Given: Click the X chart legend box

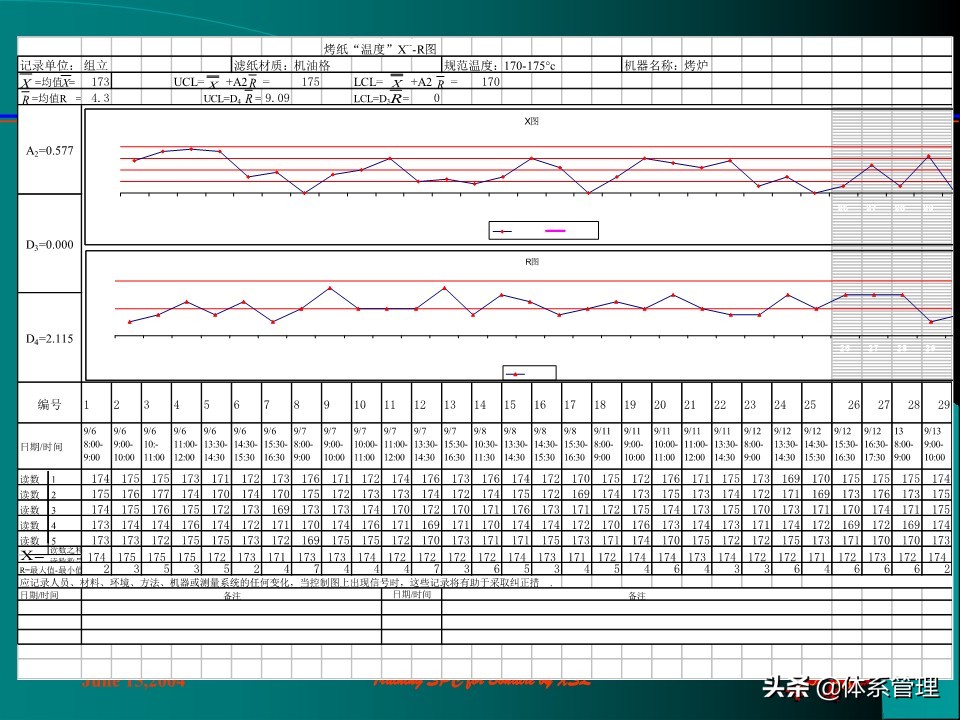Looking at the screenshot, I should [x=543, y=231].
